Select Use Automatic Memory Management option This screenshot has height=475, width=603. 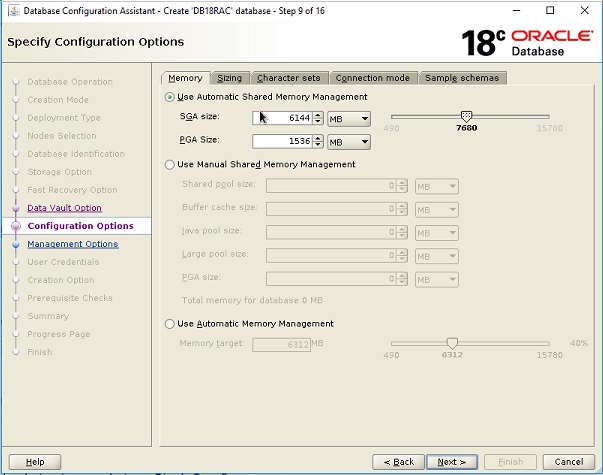point(170,324)
